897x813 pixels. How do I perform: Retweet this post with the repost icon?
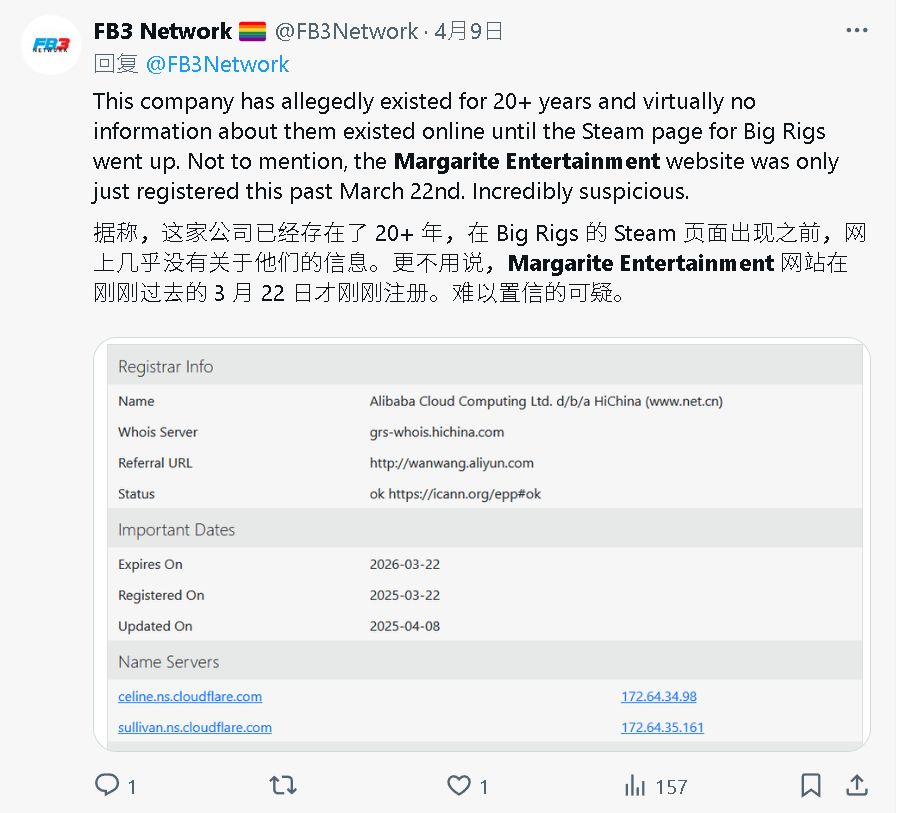click(x=283, y=785)
